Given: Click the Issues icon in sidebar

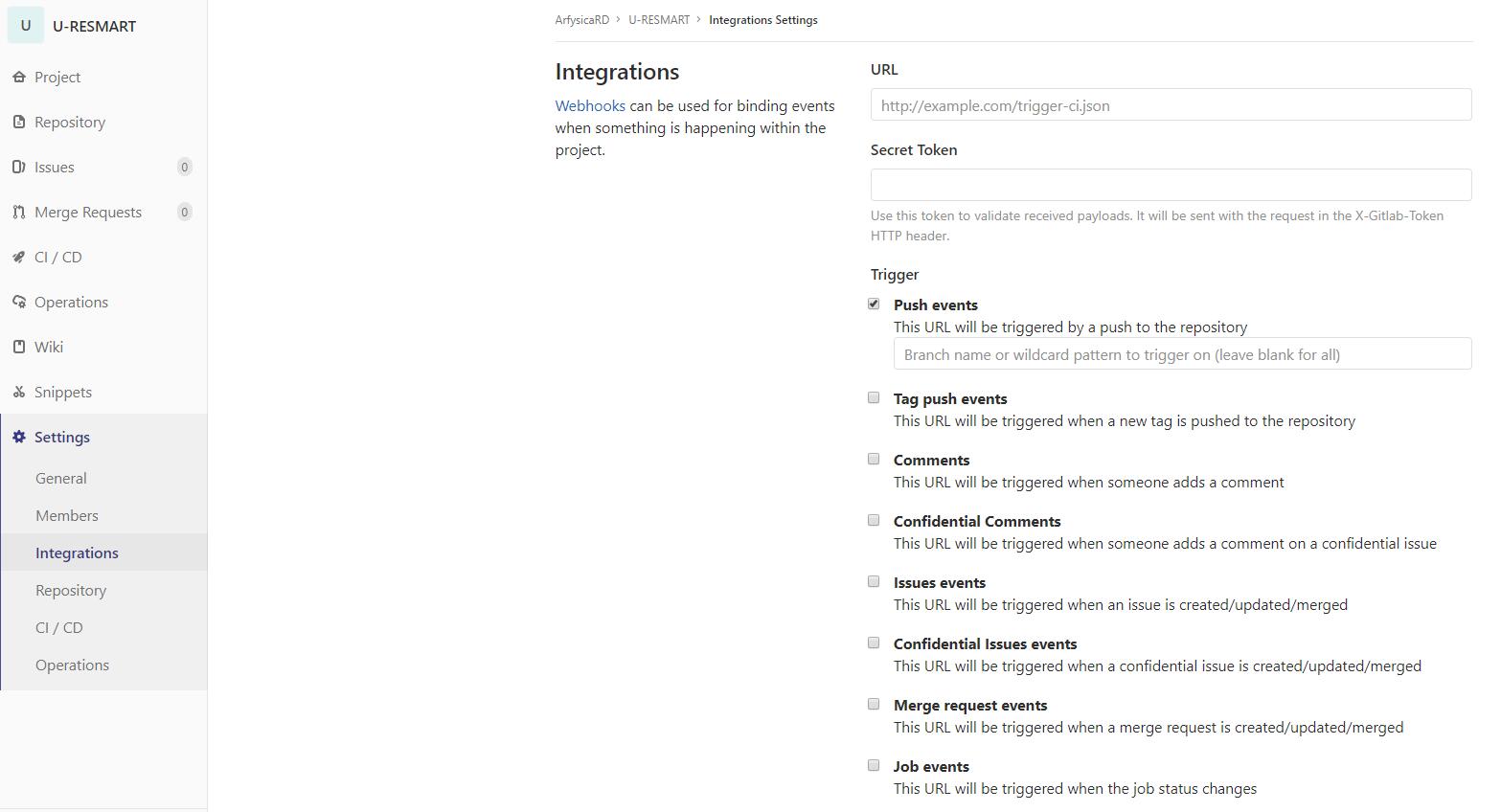Looking at the screenshot, I should click(x=19, y=168).
